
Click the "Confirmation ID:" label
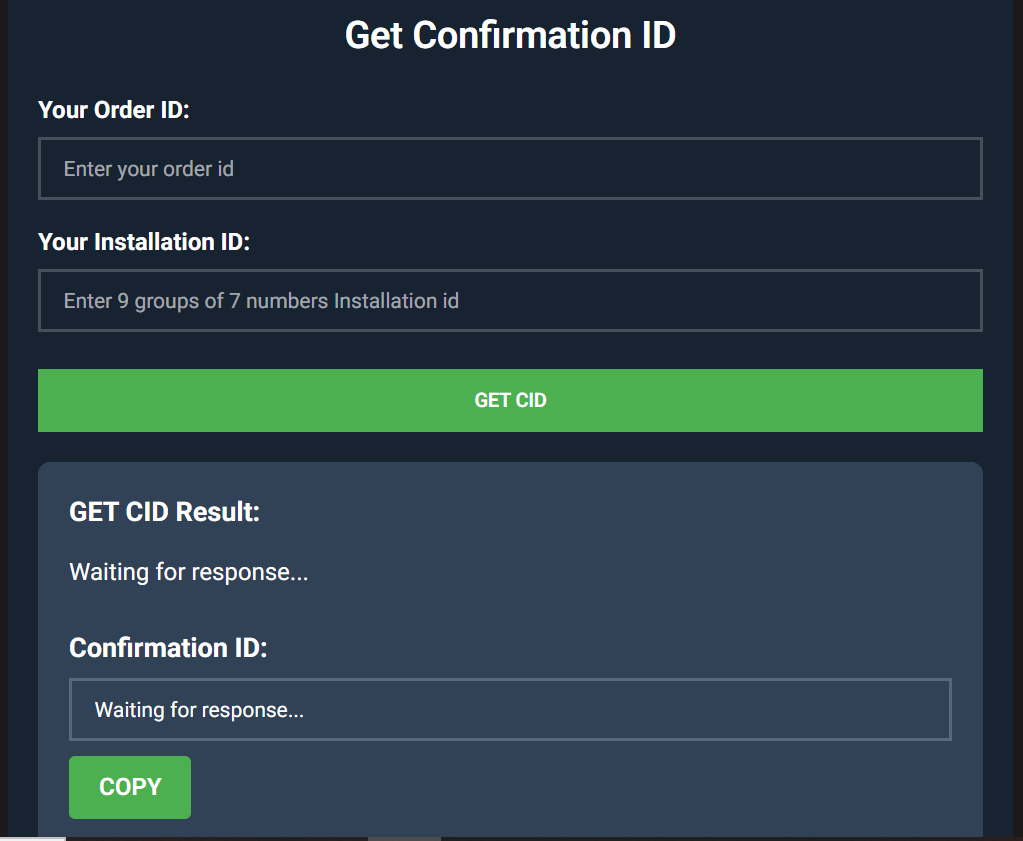tap(168, 648)
